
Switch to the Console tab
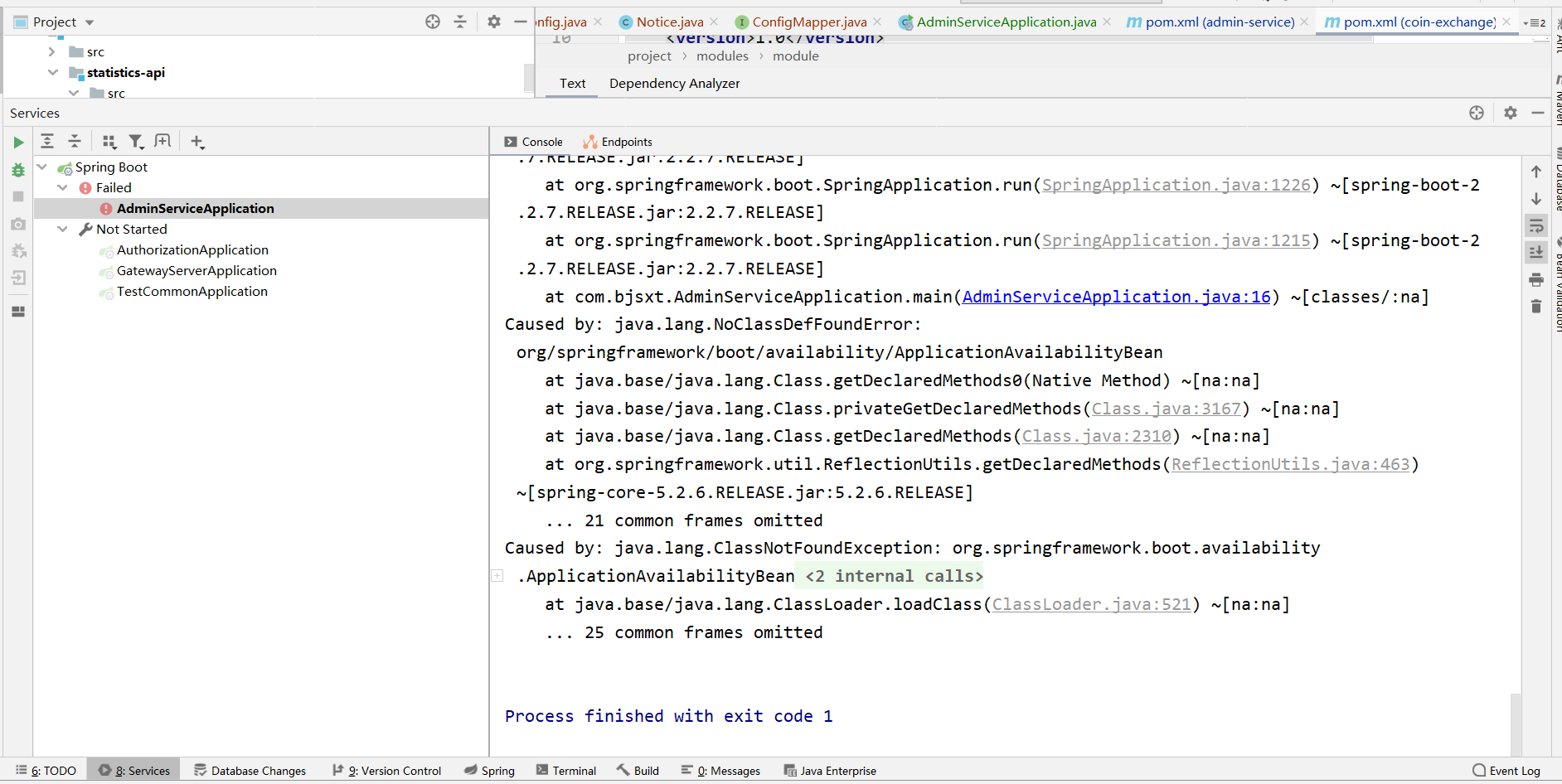(533, 142)
